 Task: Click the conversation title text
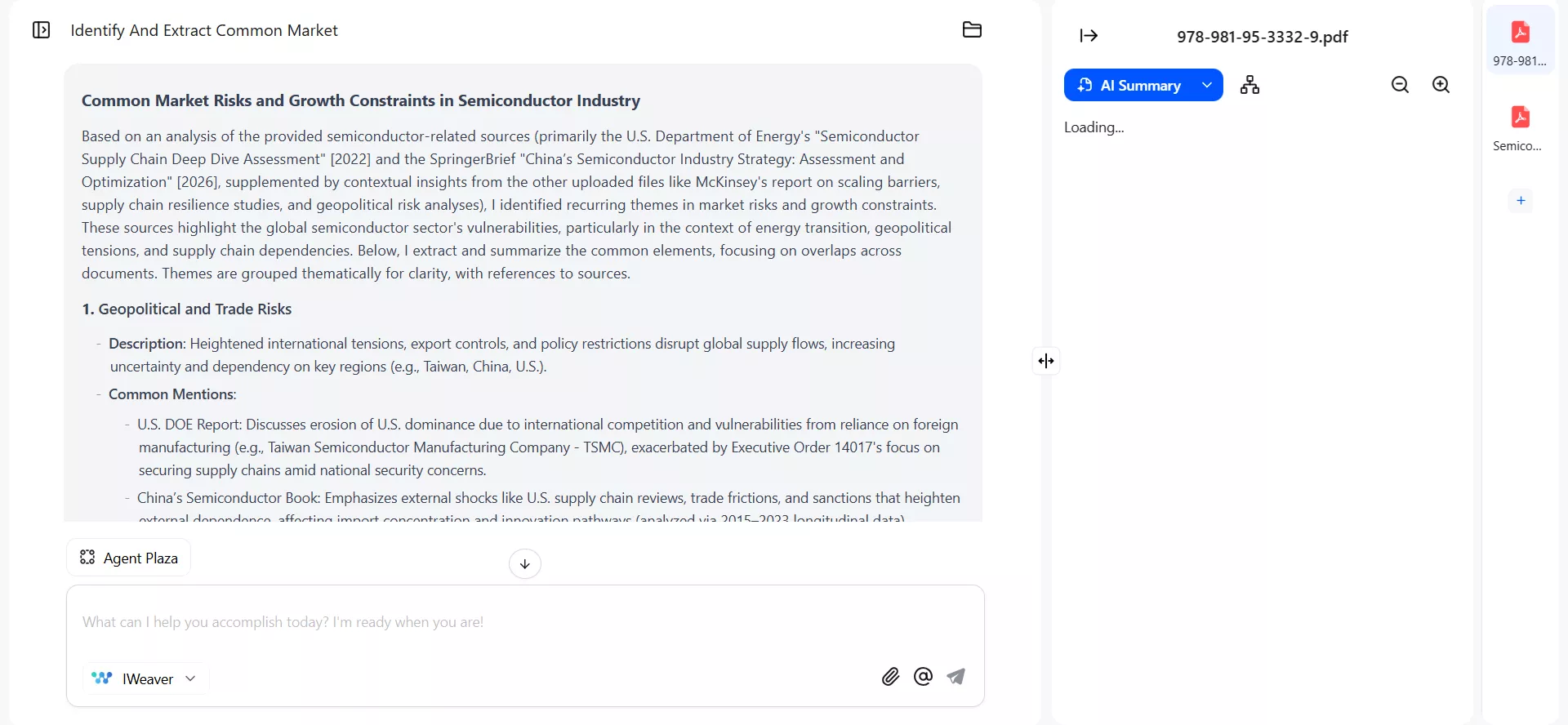pyautogui.click(x=204, y=30)
